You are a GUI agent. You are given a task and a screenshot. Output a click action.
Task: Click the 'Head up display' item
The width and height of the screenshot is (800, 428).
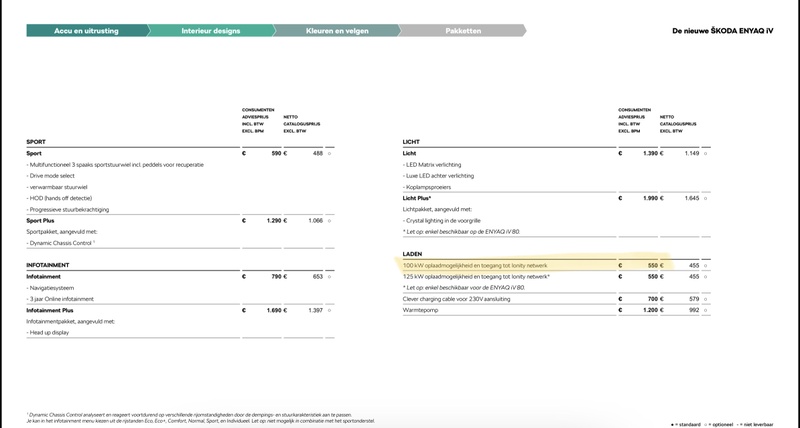[x=47, y=333]
